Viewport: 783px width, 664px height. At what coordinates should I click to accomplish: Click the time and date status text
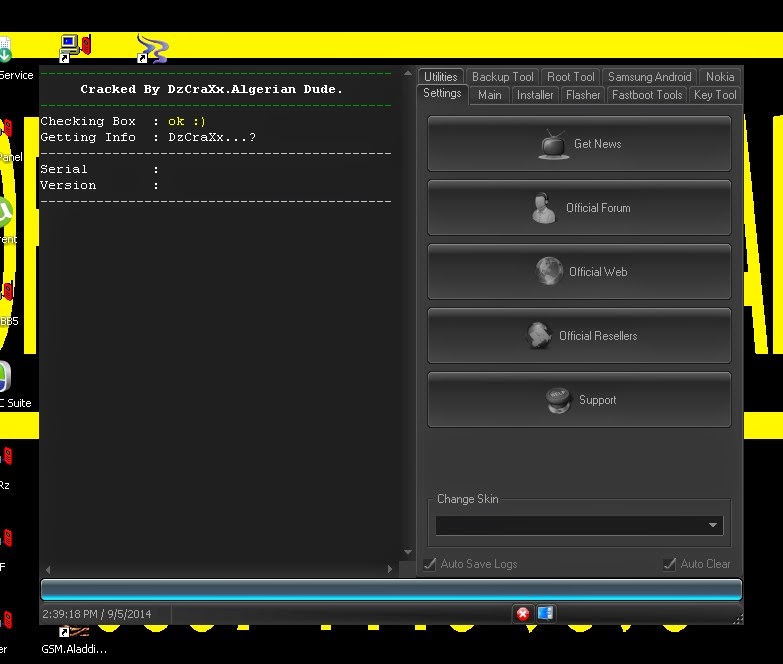point(97,614)
